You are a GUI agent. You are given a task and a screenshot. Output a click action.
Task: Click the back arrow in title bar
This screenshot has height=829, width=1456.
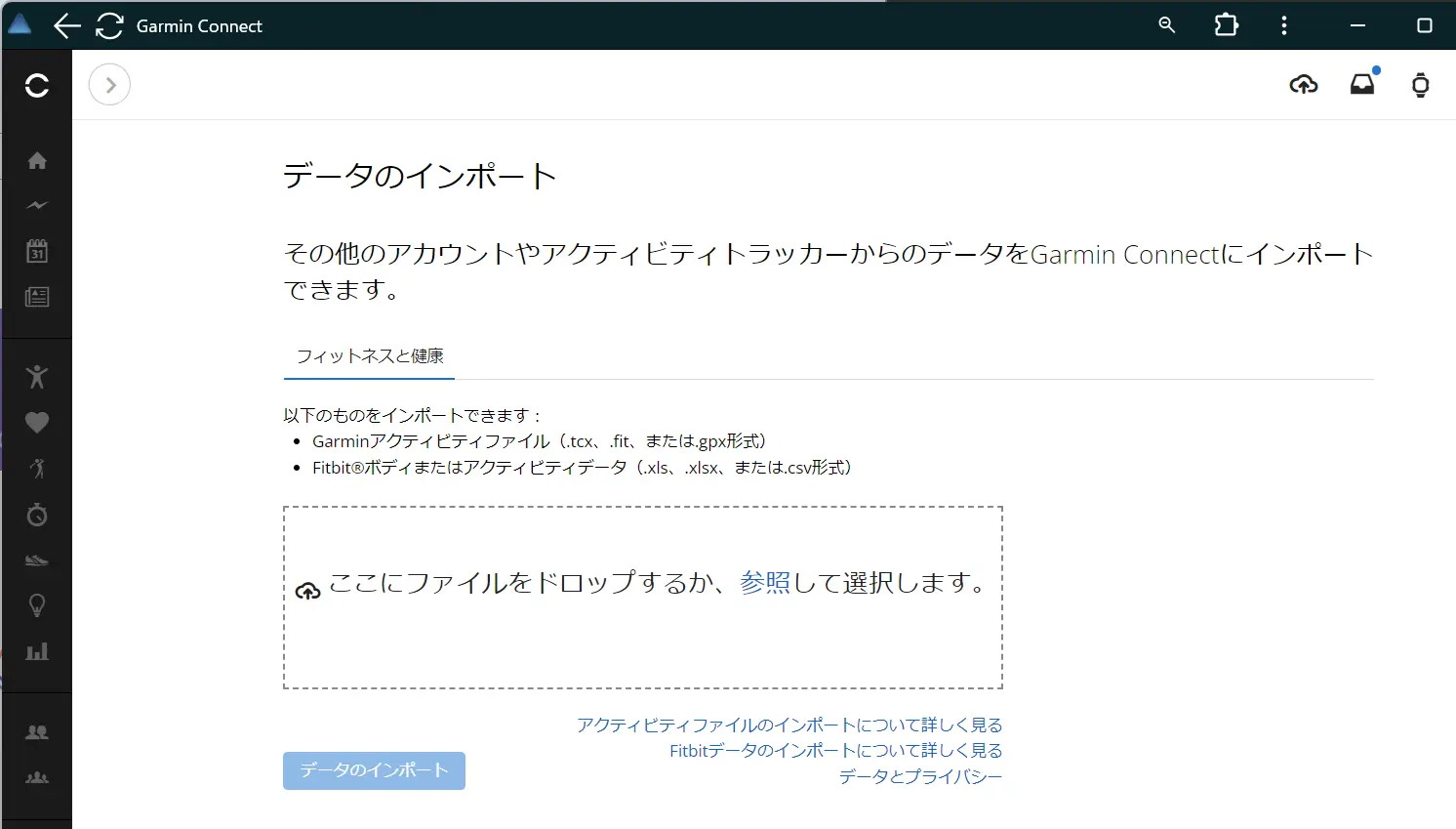[x=66, y=26]
